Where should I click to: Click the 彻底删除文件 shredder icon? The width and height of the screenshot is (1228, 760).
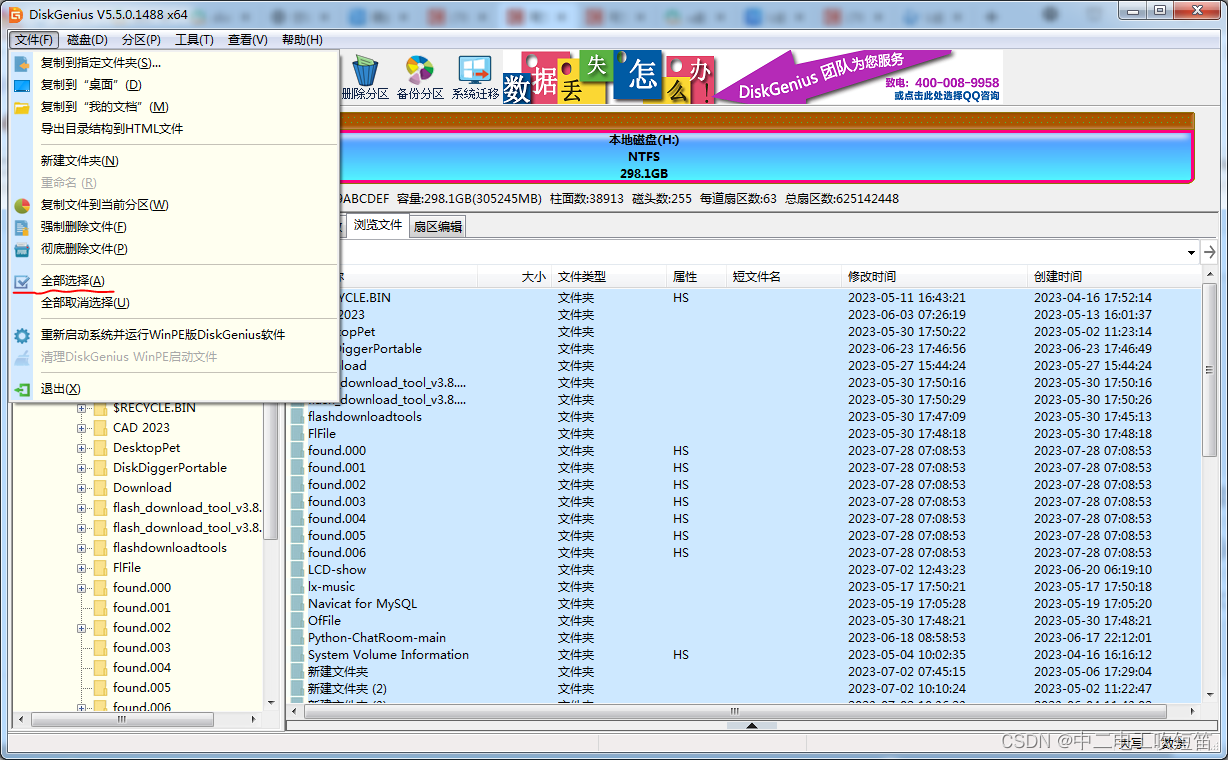tap(22, 249)
